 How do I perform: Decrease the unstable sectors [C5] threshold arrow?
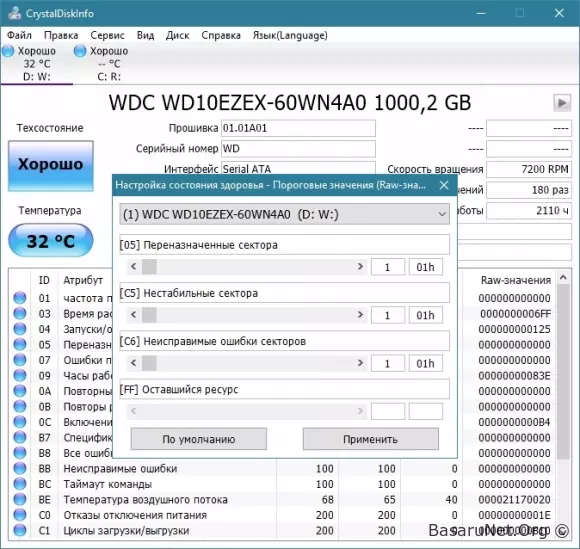(134, 315)
